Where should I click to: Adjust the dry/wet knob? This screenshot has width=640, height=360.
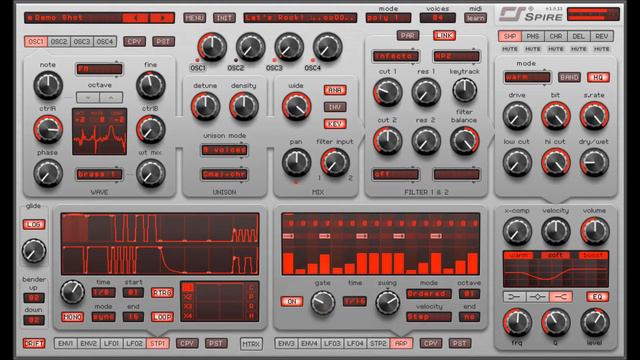594,162
